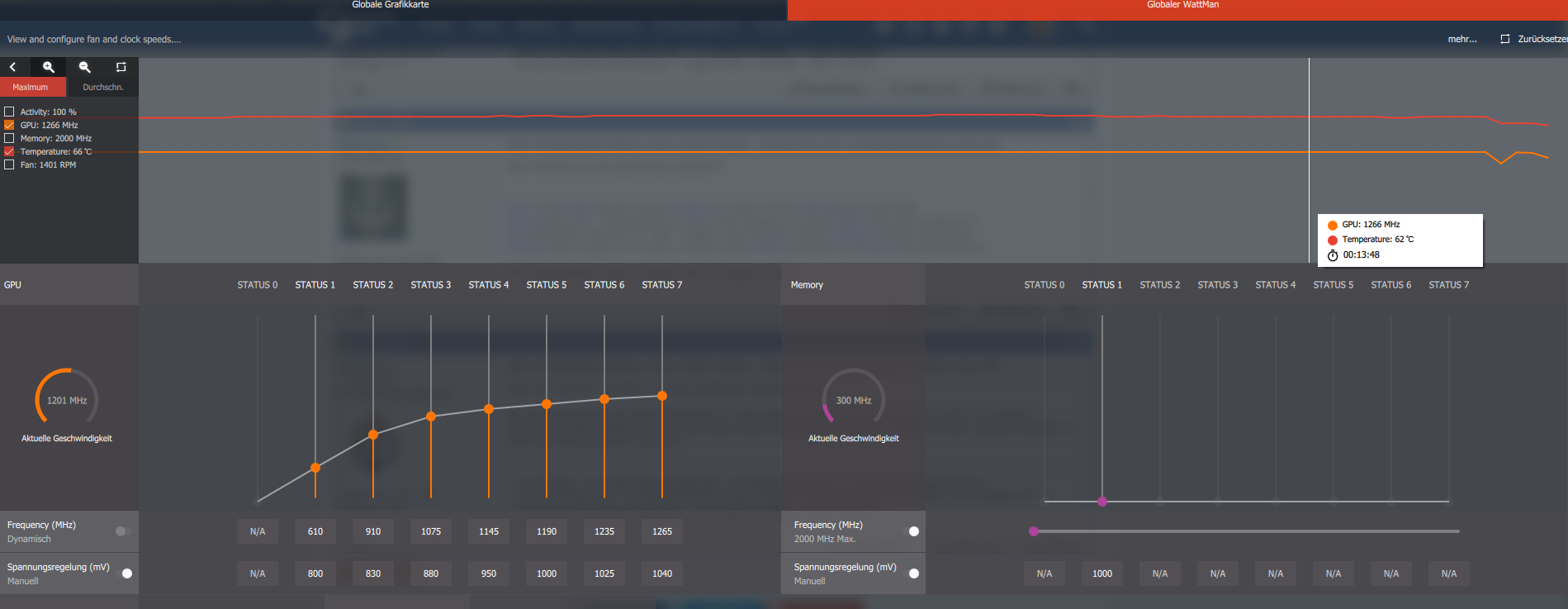
Task: Click GPU State 7 voltage field 1040
Action: (662, 573)
